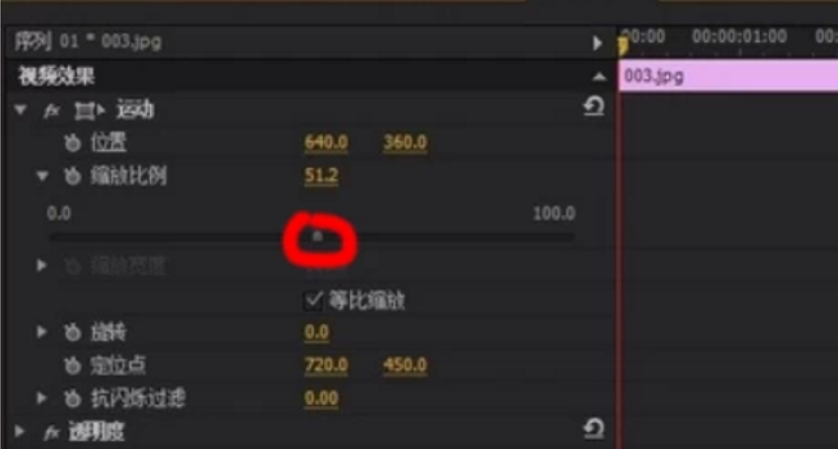Screen dimensions: 838x450
Task: Toggle the 定位点 stopwatch animation icon
Action: click(73, 366)
